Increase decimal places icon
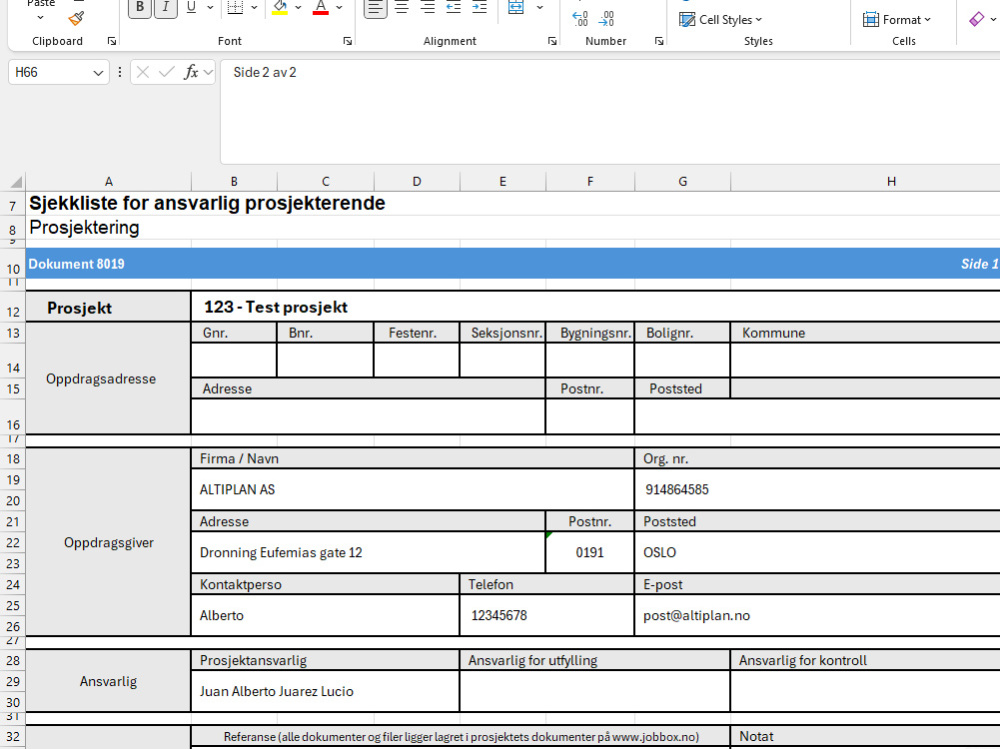Screen dimensions: 1000x749 pos(580,19)
